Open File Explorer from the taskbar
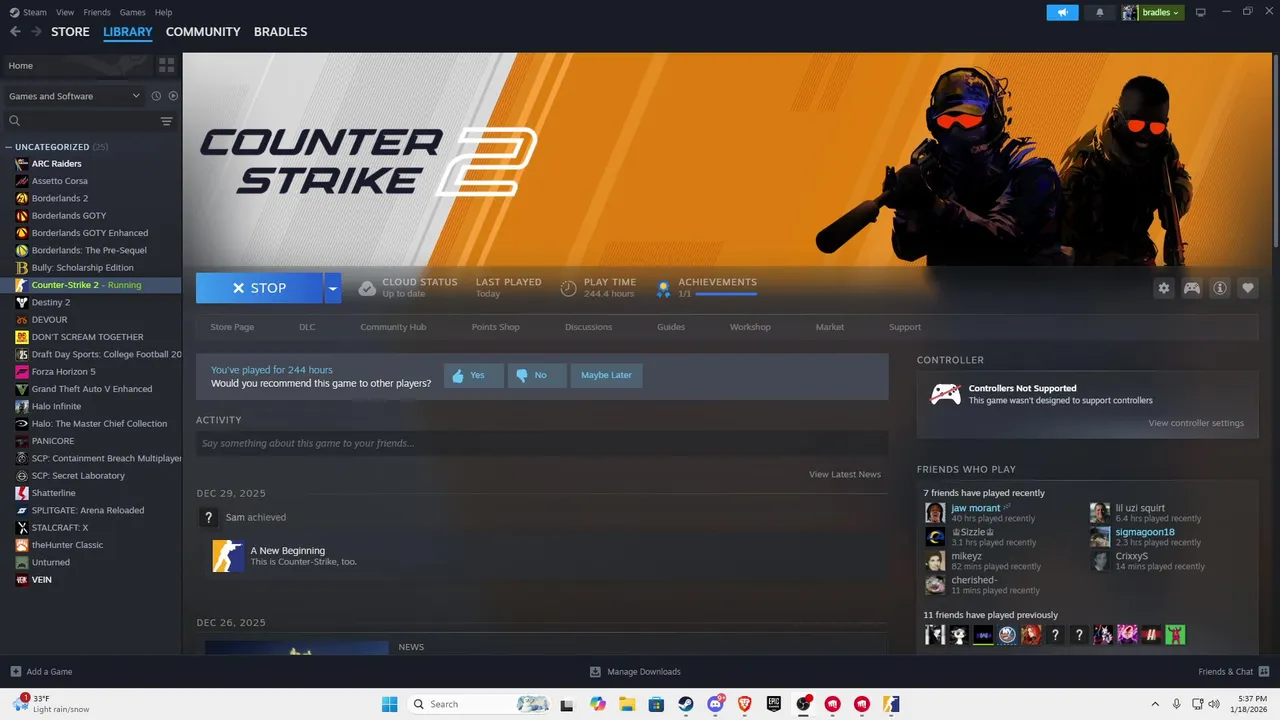Viewport: 1280px width, 720px height. pos(627,704)
